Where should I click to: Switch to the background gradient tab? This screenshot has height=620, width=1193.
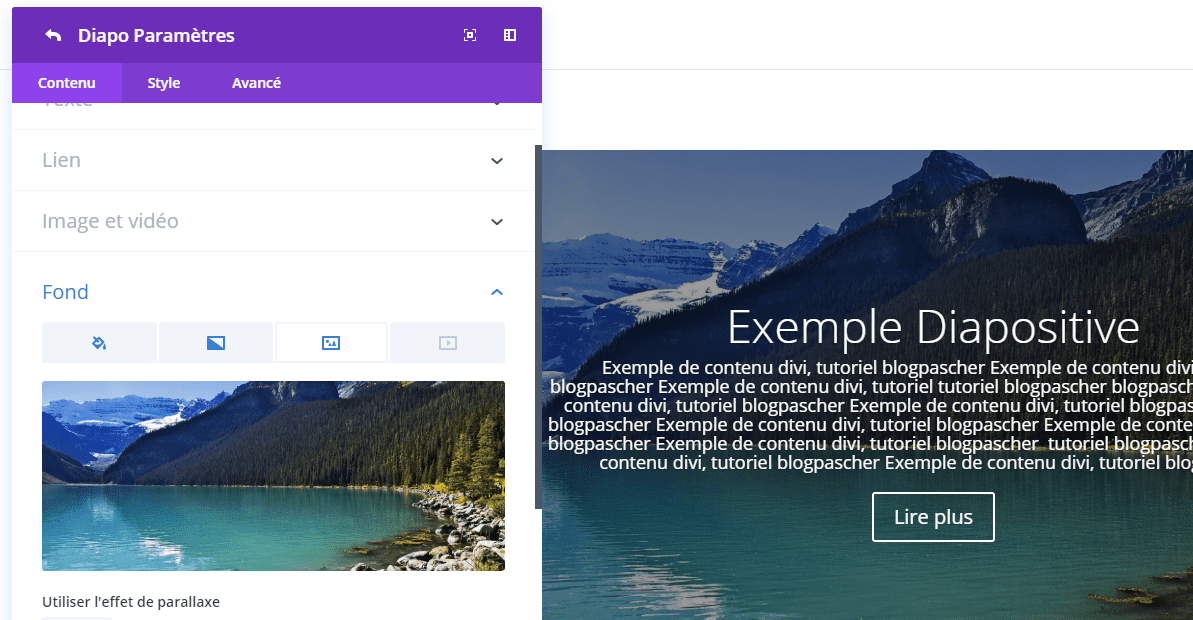click(x=215, y=343)
